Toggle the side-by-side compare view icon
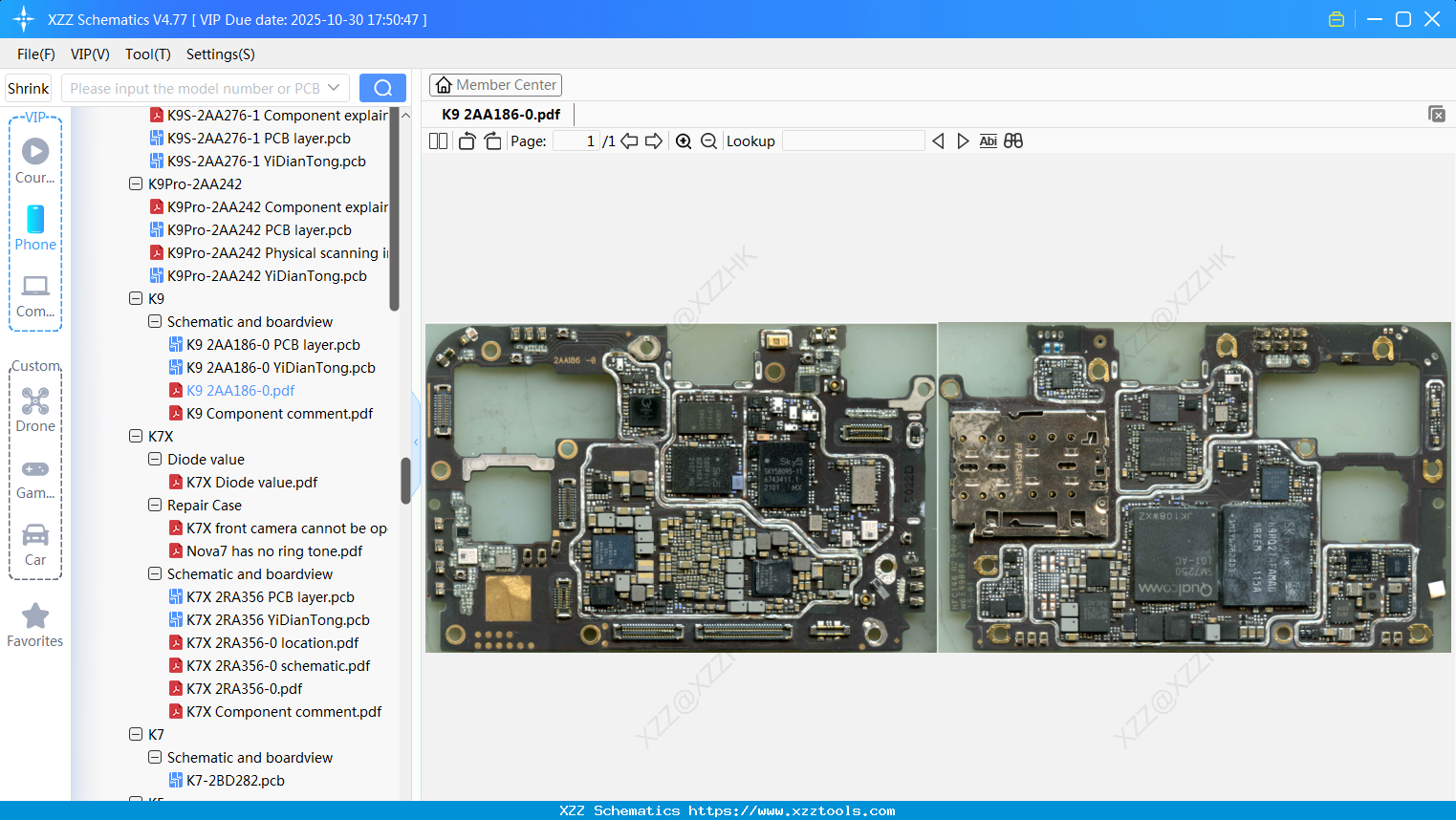 click(1013, 140)
